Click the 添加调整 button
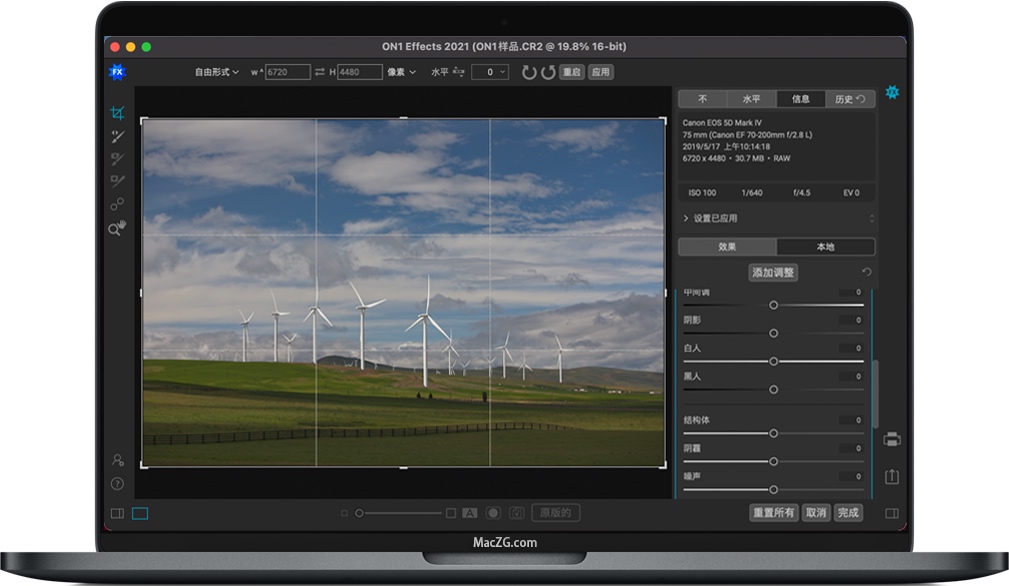Screen dimensions: 1009x586 click(775, 272)
